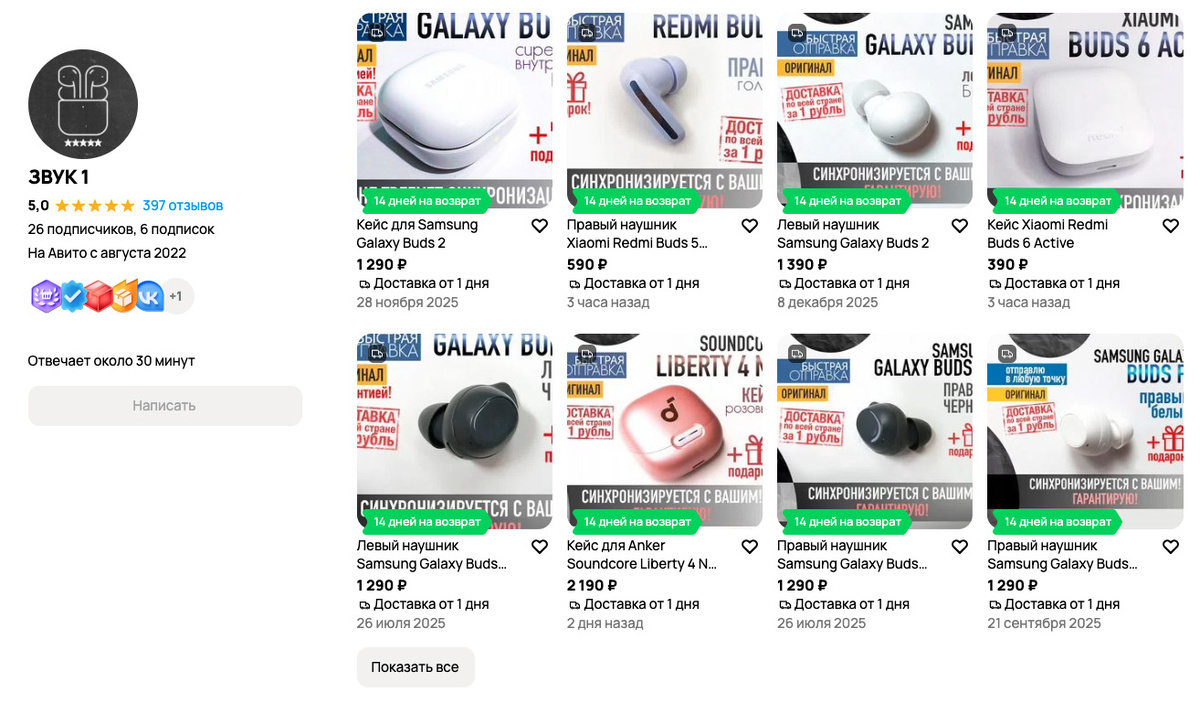
Task: Open the 397 отзывов reviews link
Action: (183, 206)
